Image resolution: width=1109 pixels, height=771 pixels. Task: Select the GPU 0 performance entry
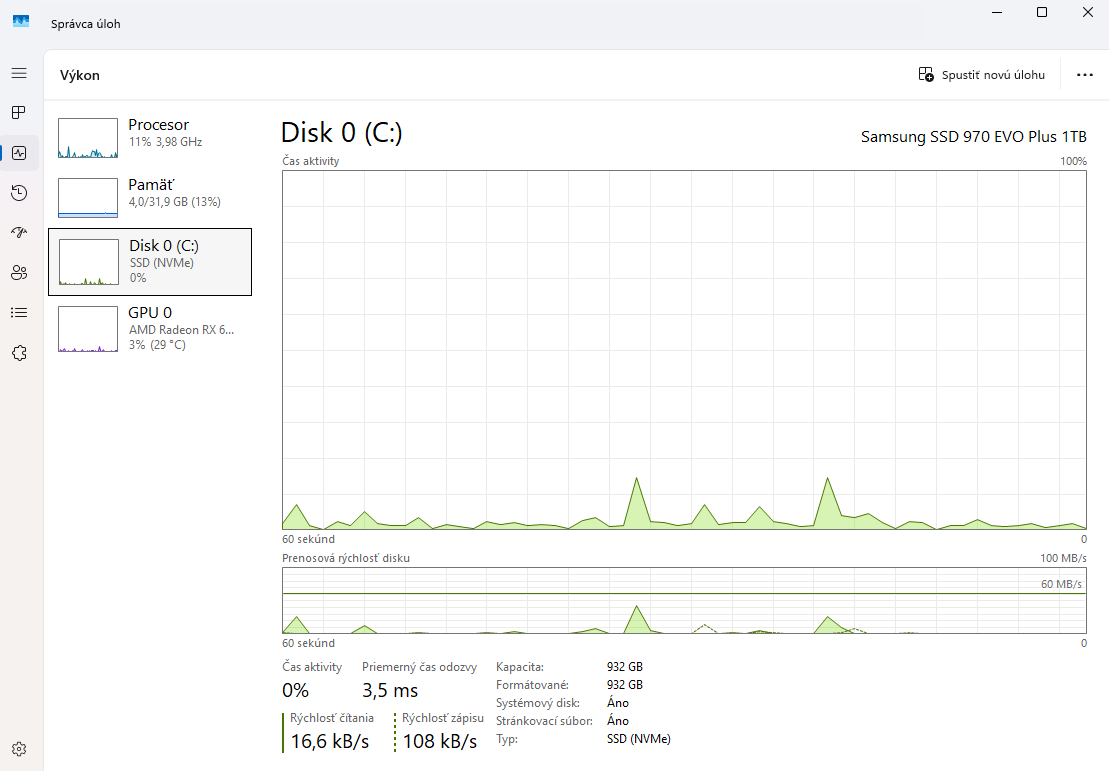coord(150,329)
